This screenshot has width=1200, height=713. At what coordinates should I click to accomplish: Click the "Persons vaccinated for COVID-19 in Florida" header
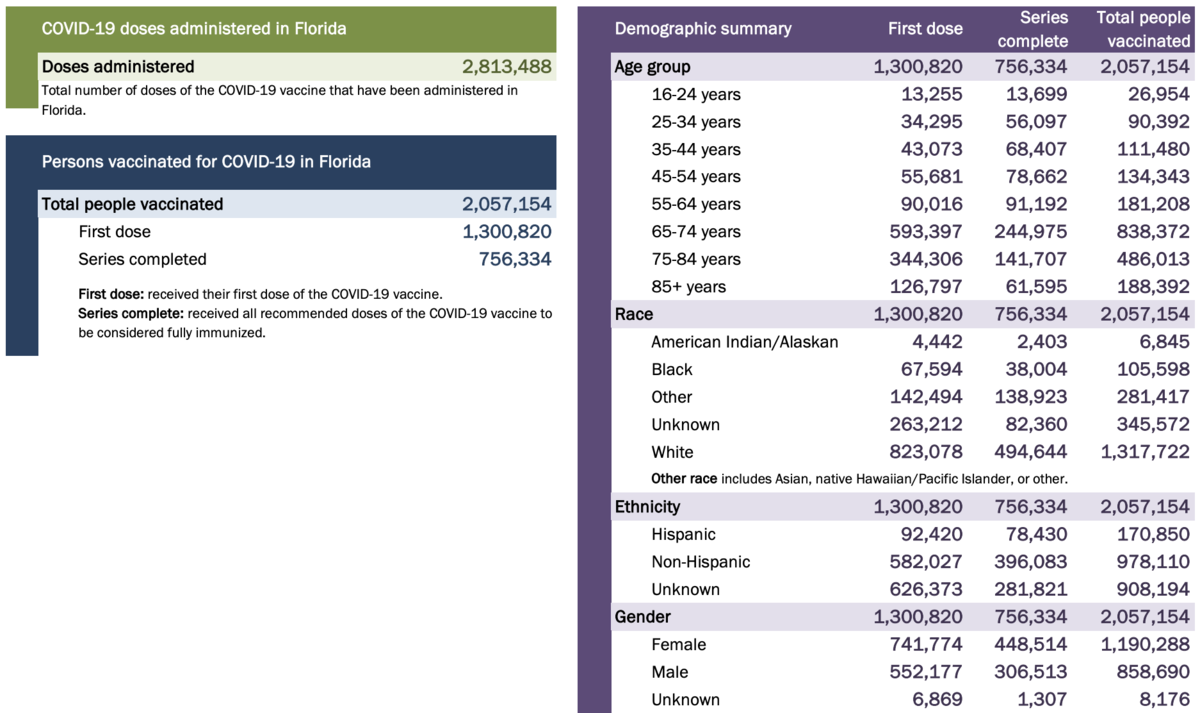click(206, 162)
